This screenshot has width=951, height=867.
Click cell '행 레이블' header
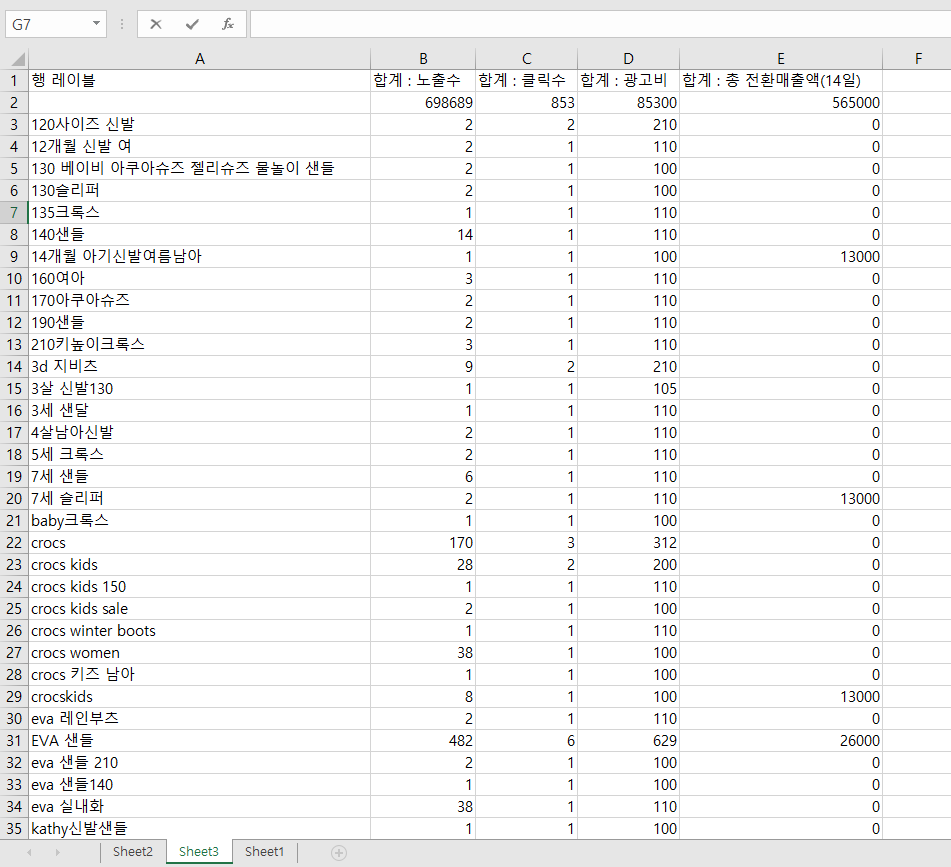[200, 81]
